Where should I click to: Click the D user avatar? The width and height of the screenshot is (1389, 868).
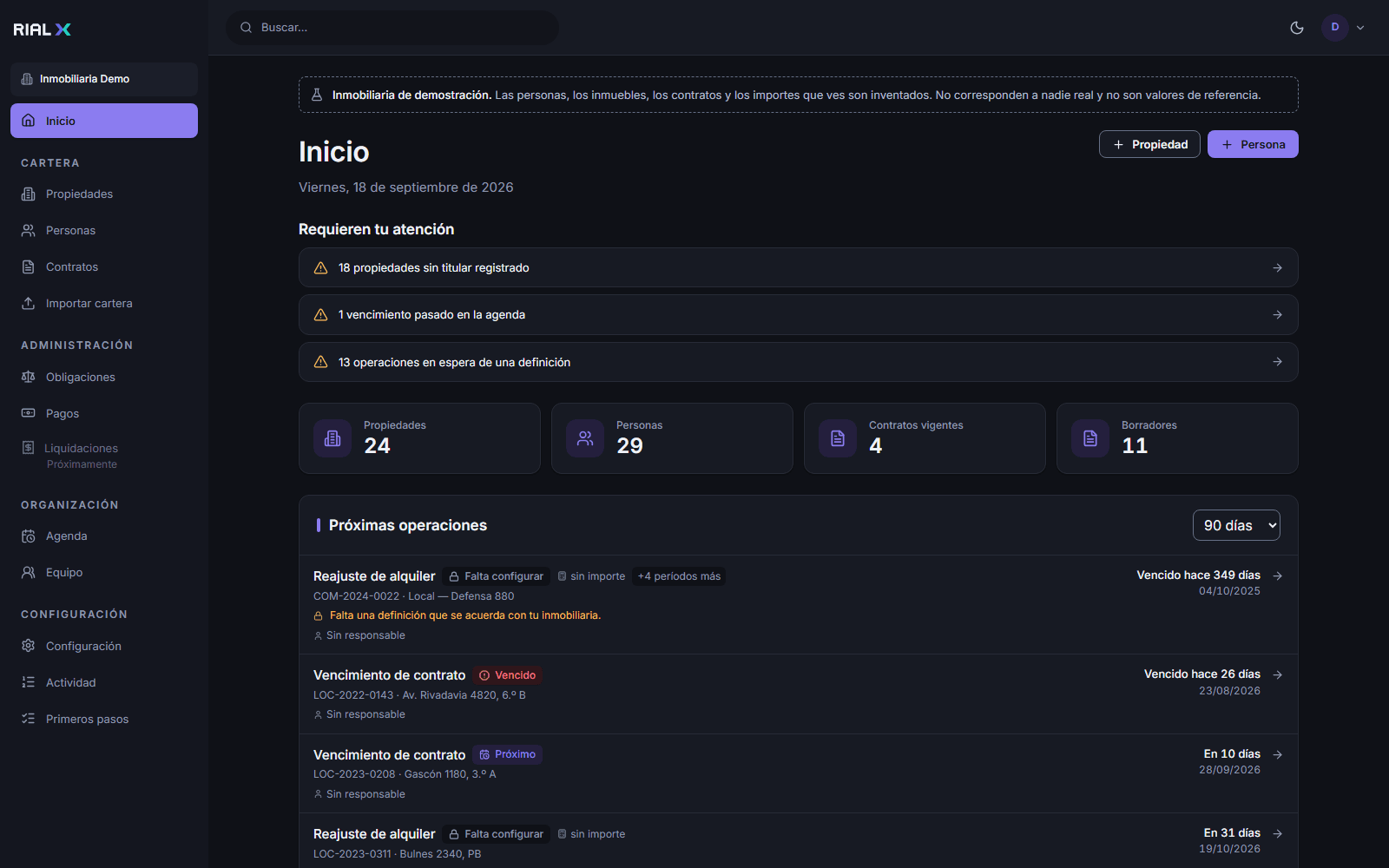(1335, 27)
